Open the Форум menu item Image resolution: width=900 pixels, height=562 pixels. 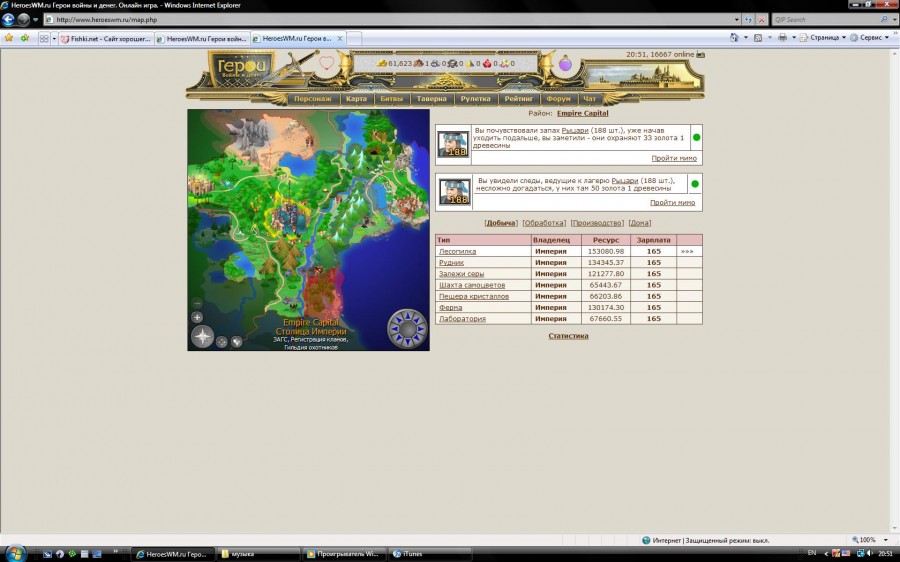(x=558, y=99)
